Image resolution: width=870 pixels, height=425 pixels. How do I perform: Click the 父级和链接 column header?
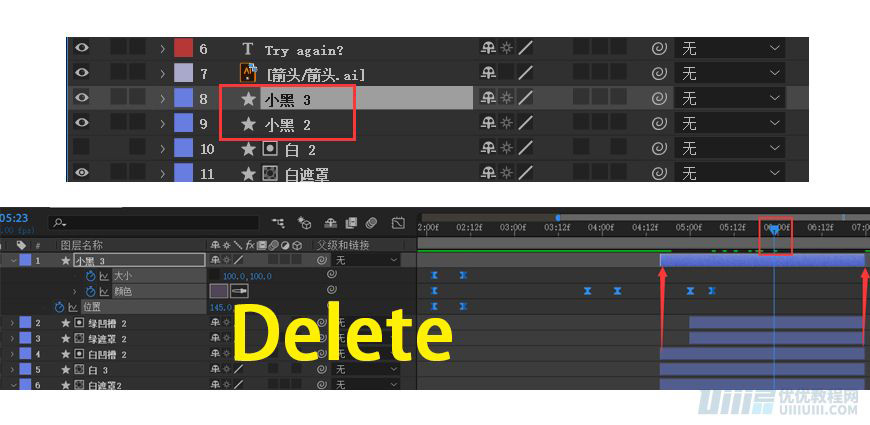(x=342, y=245)
